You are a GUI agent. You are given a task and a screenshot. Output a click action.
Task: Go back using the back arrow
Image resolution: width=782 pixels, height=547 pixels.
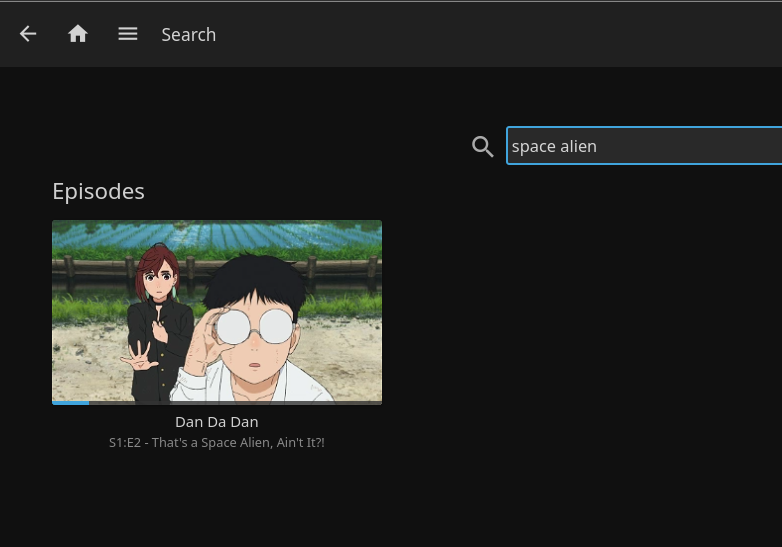point(28,34)
